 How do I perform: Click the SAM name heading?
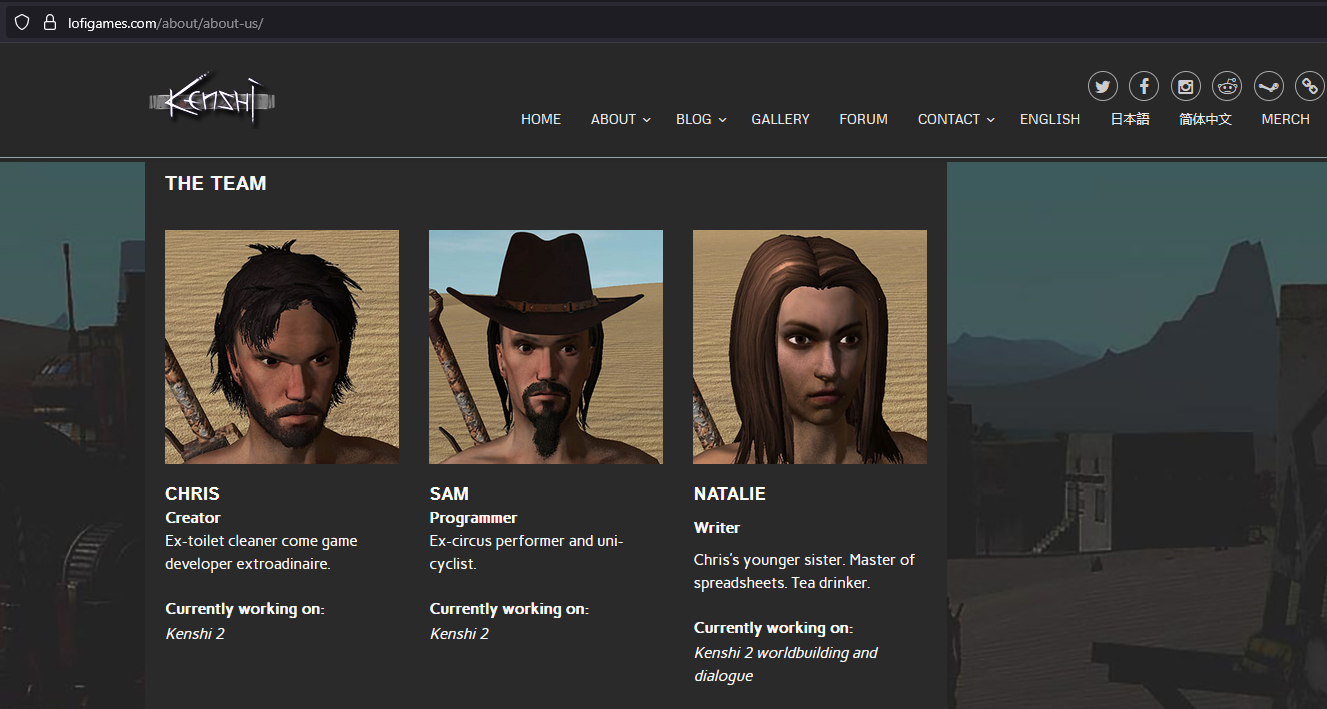click(449, 494)
